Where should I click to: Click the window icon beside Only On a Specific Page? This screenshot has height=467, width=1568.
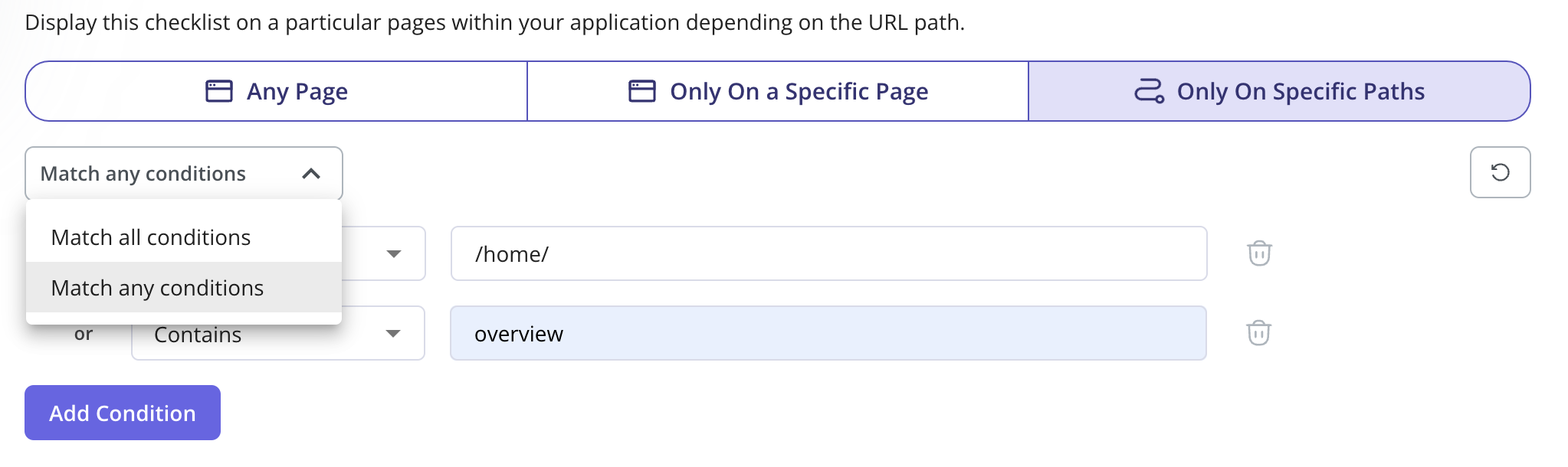point(642,91)
